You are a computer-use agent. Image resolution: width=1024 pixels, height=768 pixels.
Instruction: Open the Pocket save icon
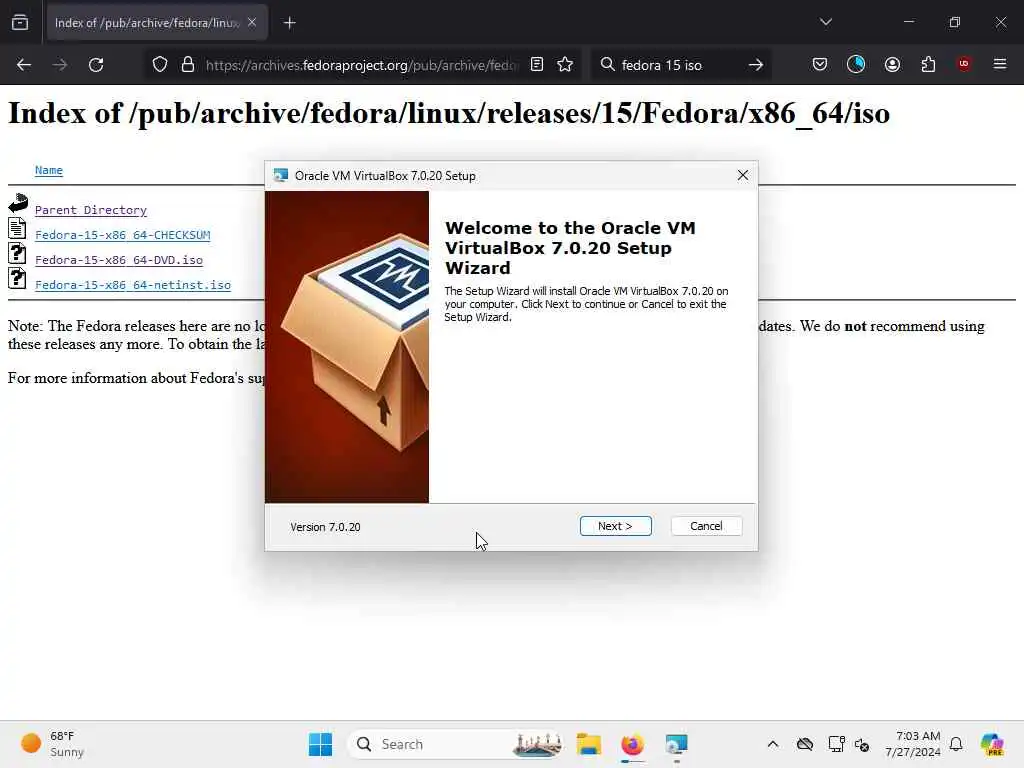[820, 64]
